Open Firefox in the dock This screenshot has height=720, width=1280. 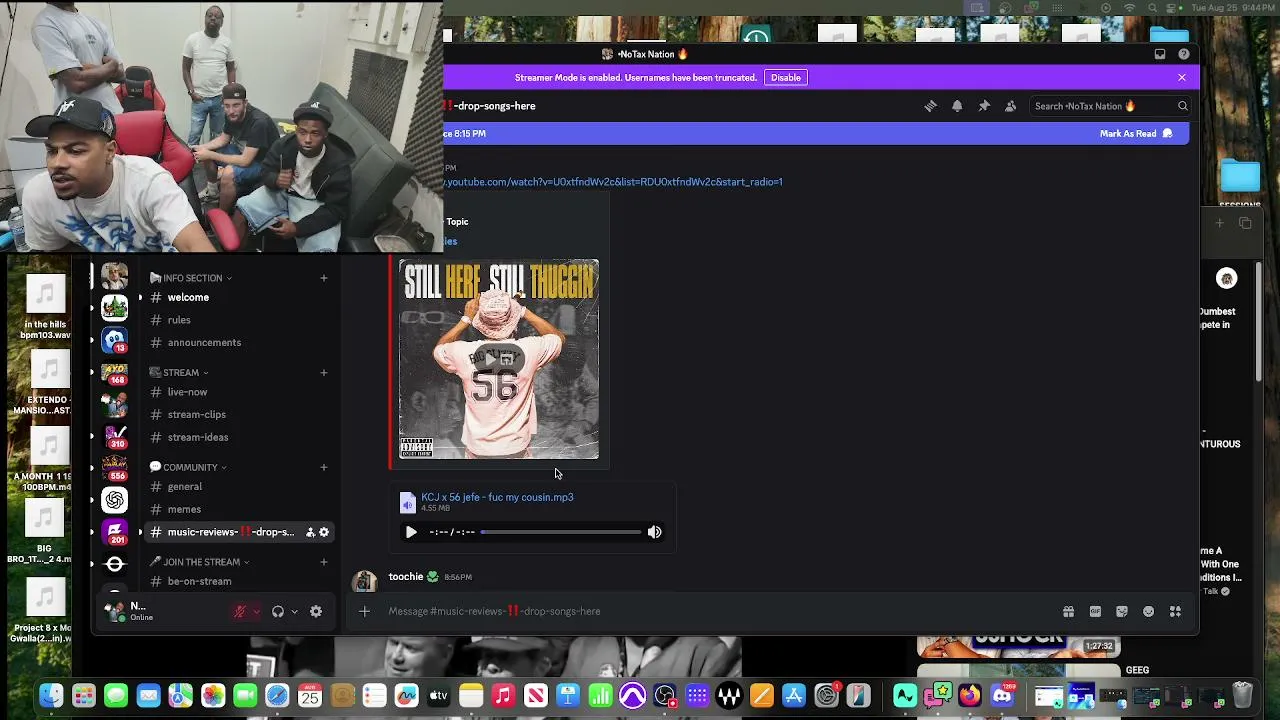click(x=970, y=696)
